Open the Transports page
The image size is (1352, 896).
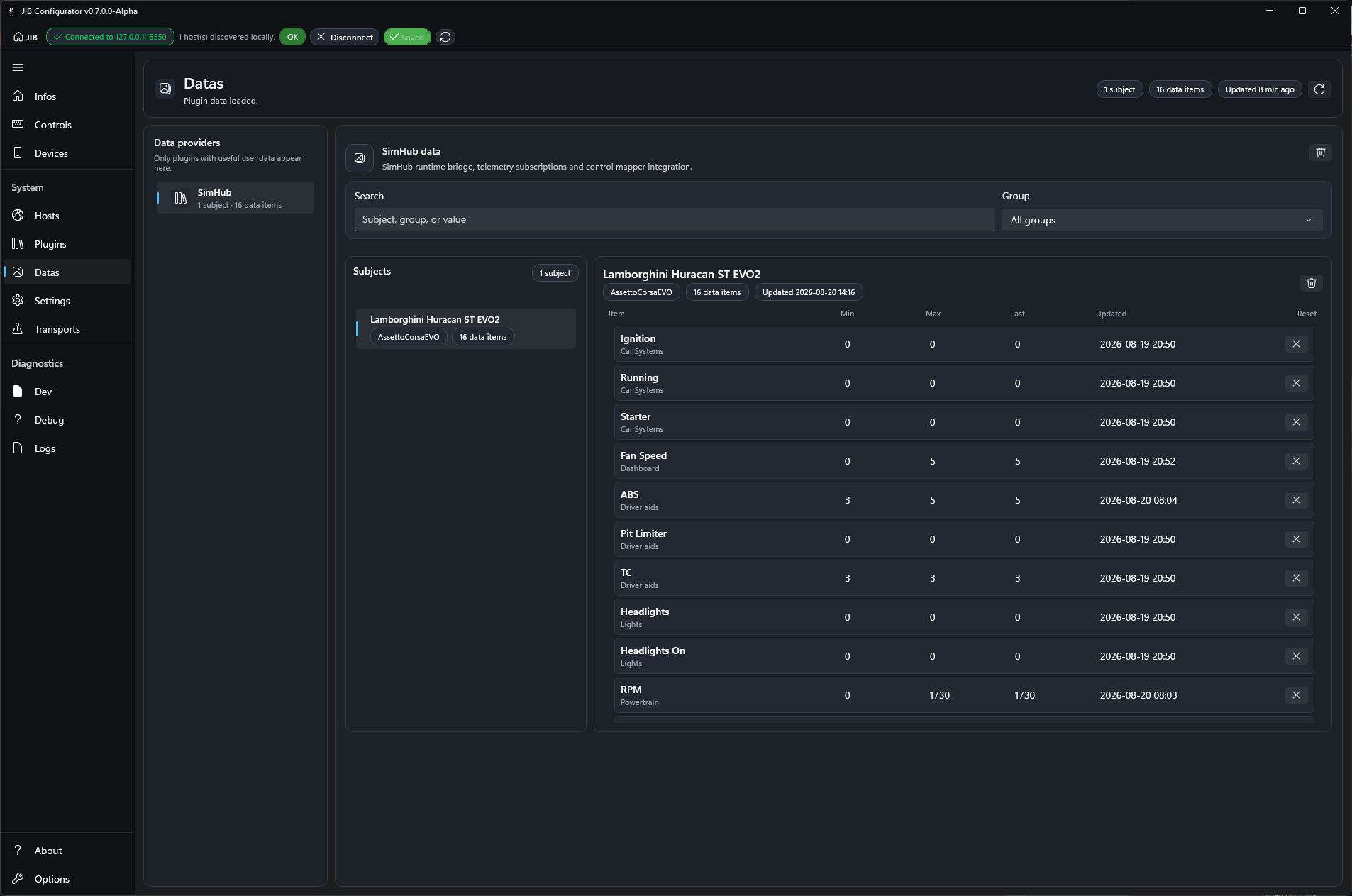pos(67,329)
